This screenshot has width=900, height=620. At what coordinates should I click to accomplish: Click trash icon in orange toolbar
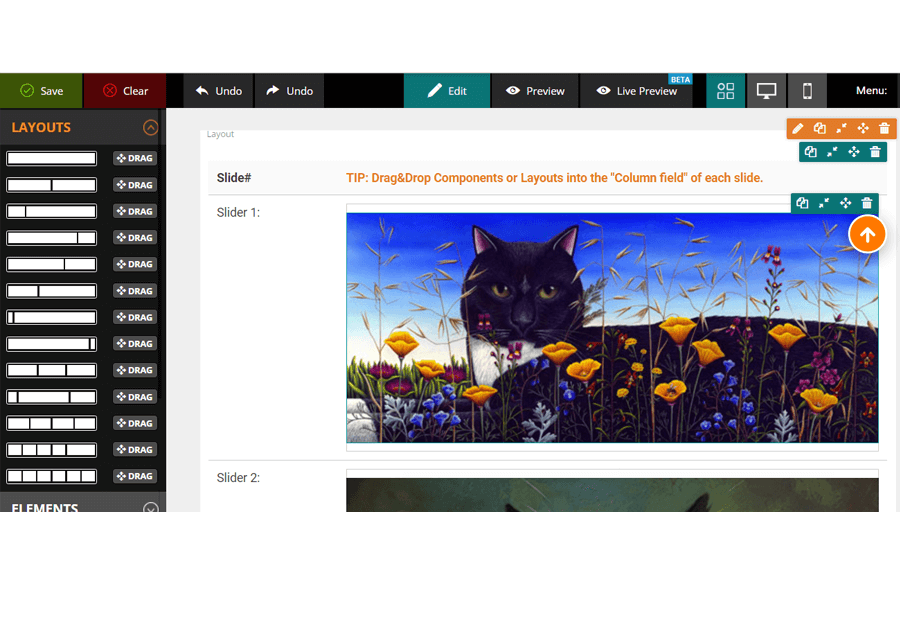pos(885,129)
